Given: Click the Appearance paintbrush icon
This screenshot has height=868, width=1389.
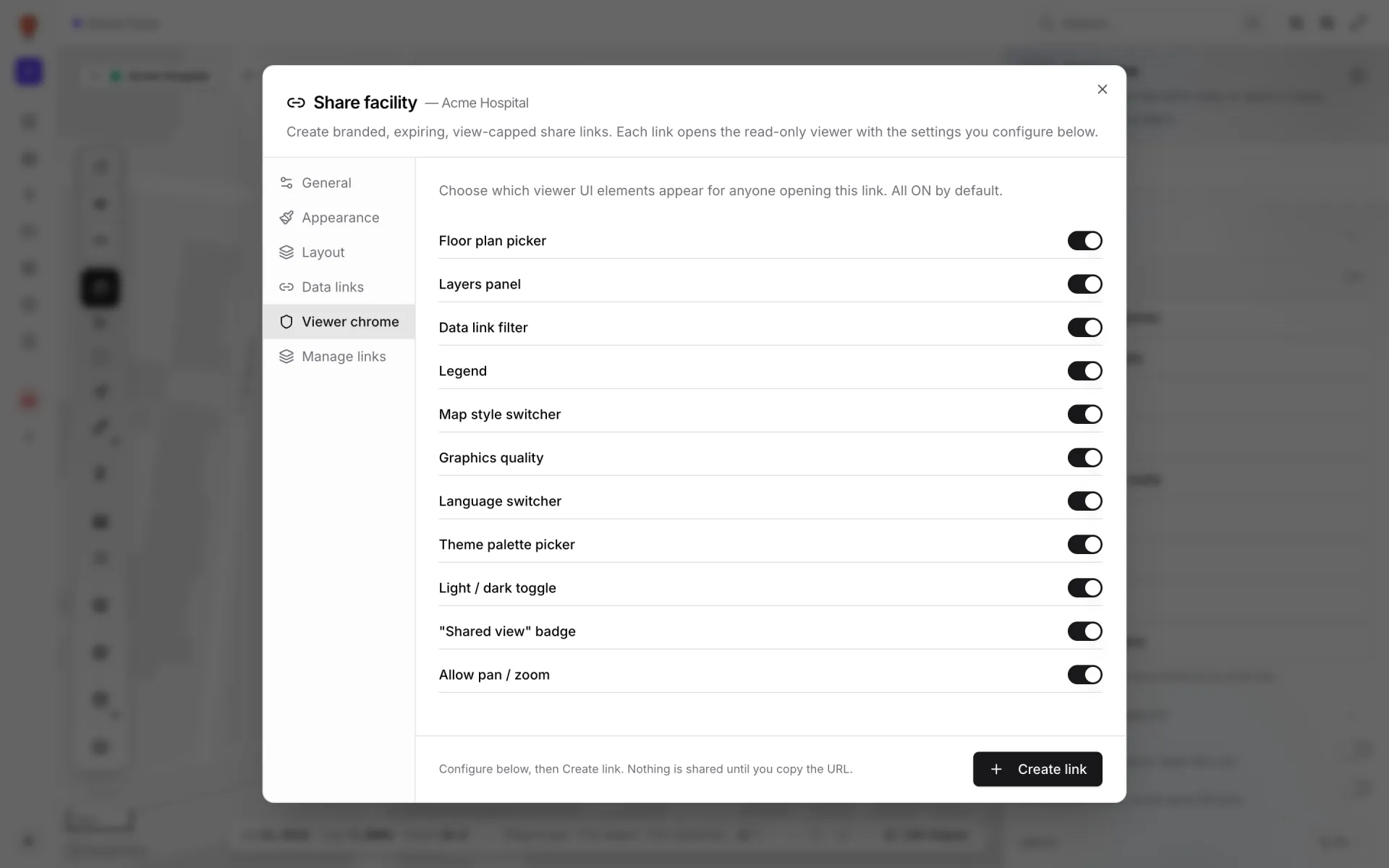Looking at the screenshot, I should tap(286, 218).
